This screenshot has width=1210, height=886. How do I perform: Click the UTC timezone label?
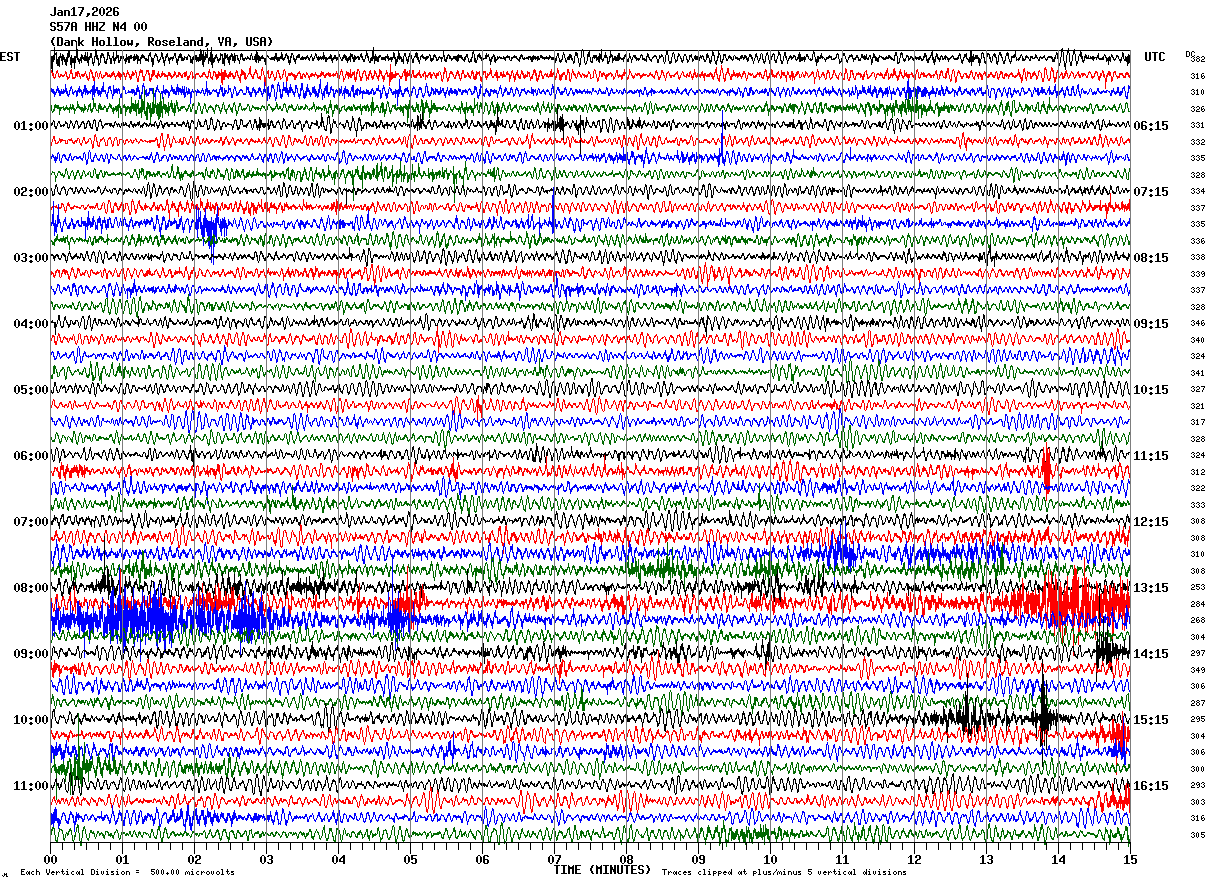[x=1155, y=57]
